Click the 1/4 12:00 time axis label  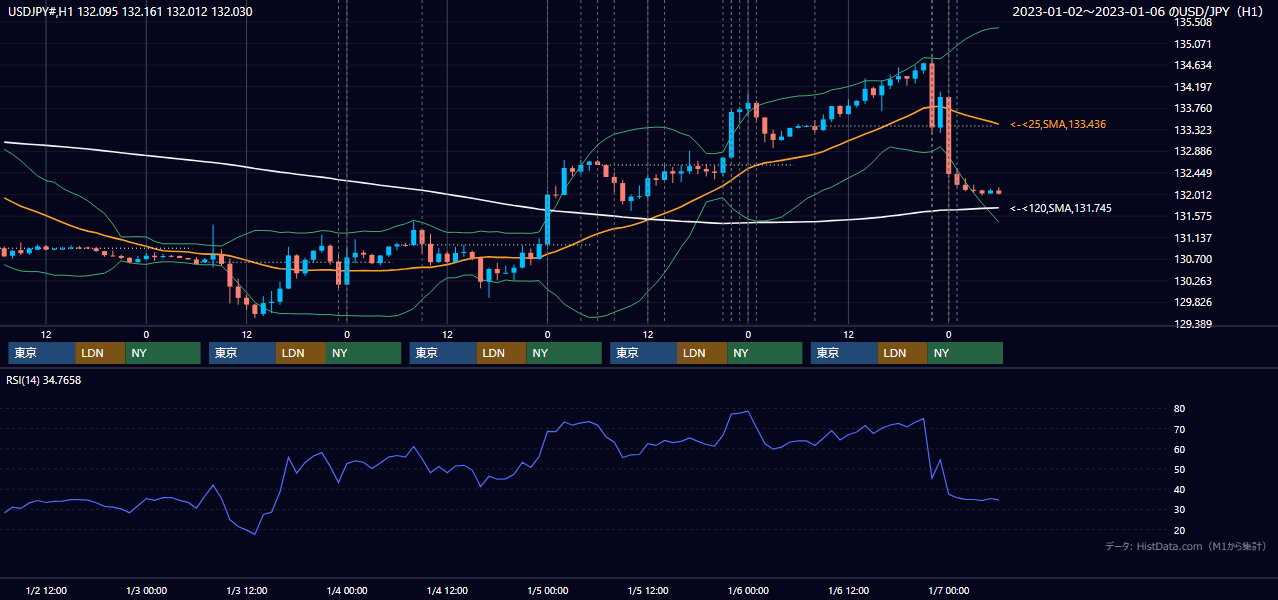tap(447, 591)
